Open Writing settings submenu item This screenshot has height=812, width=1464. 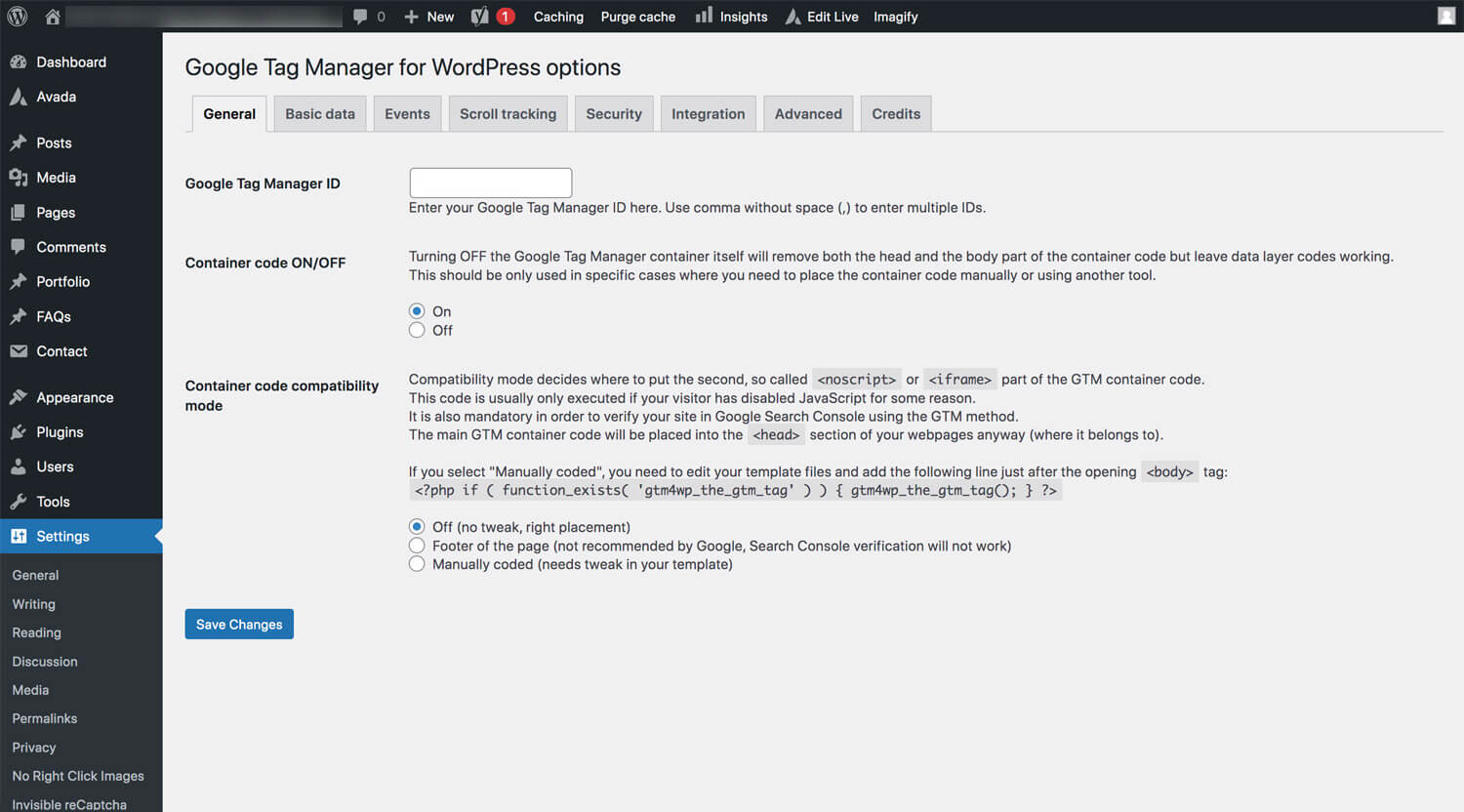pyautogui.click(x=33, y=604)
